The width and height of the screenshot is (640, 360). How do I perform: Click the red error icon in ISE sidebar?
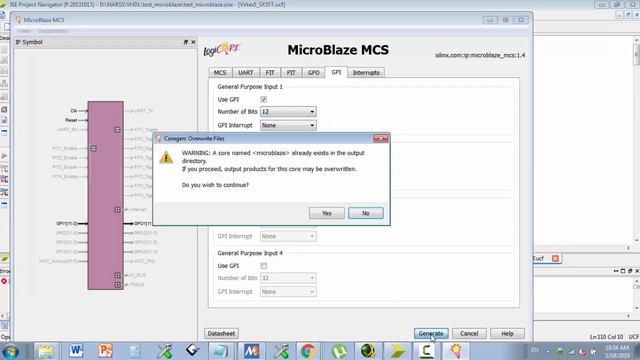pyautogui.click(x=4, y=281)
